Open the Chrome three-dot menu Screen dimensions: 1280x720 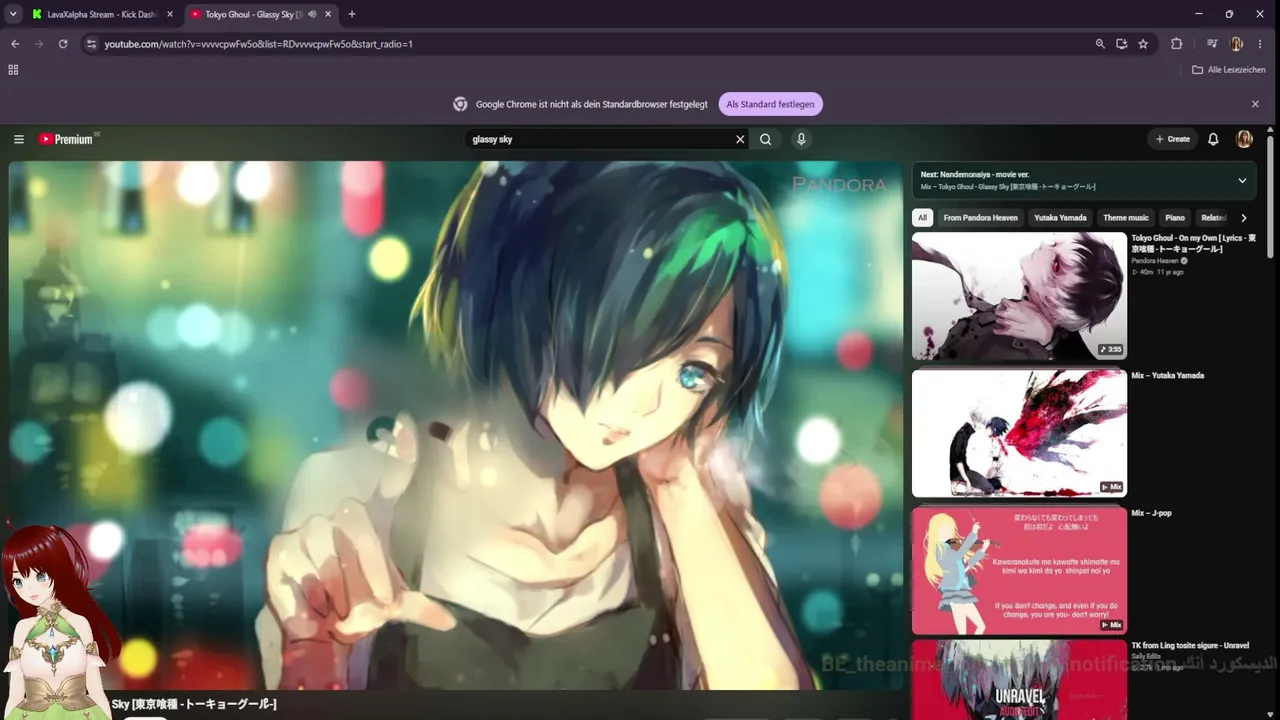(1261, 44)
